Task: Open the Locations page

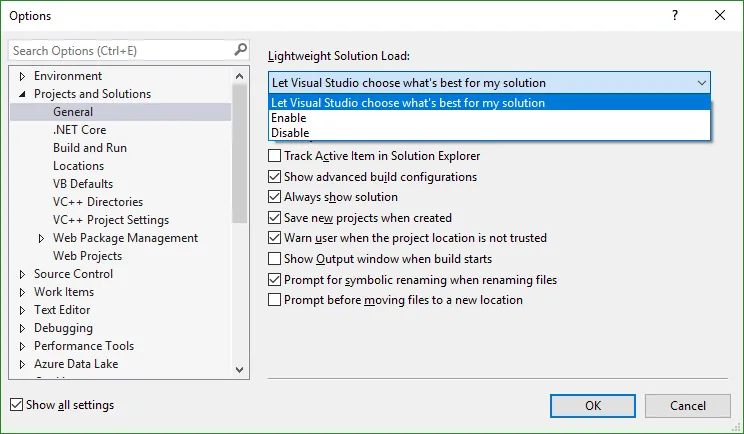Action: [x=78, y=166]
